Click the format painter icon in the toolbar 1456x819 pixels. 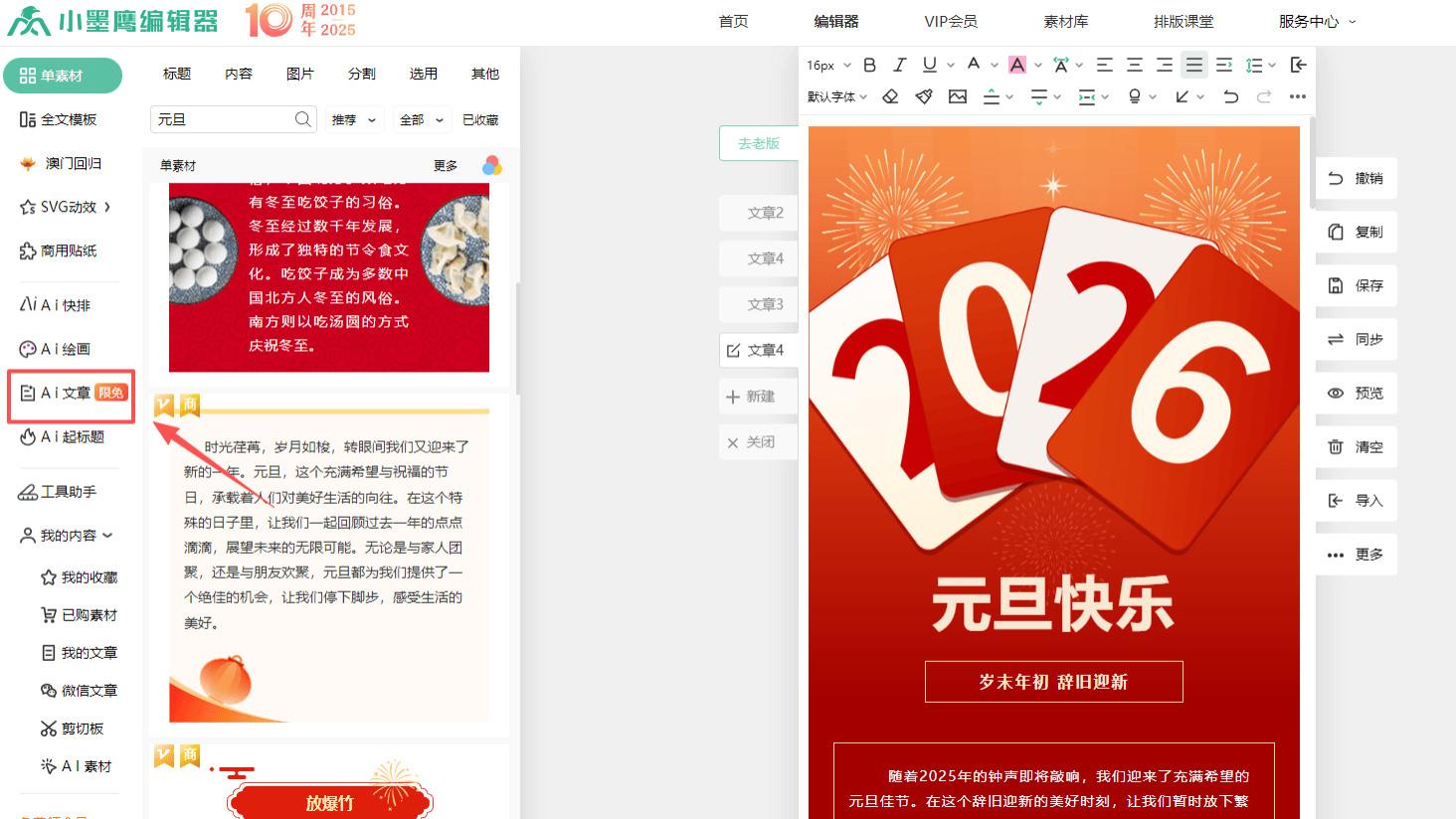click(924, 96)
